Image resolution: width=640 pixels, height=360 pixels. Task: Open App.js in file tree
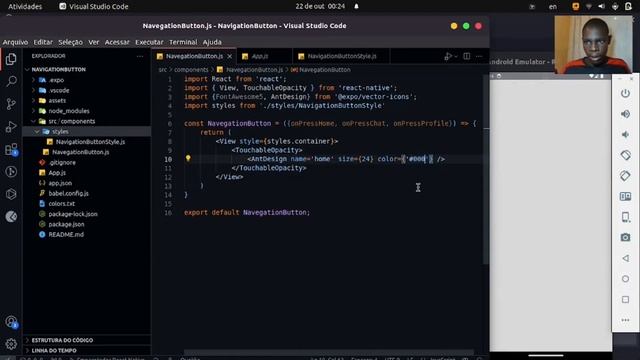(57, 173)
